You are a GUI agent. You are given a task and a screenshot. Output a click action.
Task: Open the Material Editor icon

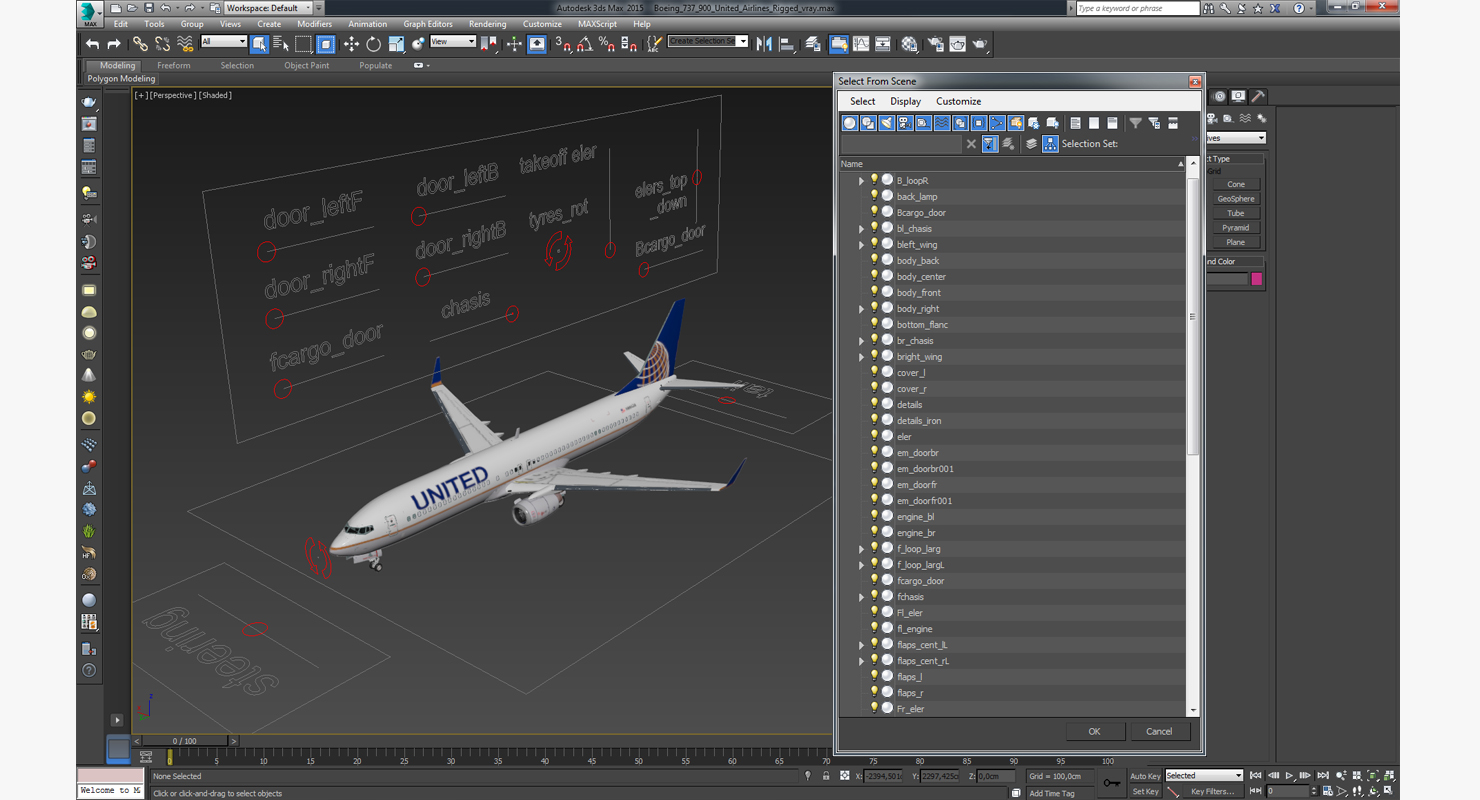click(909, 44)
